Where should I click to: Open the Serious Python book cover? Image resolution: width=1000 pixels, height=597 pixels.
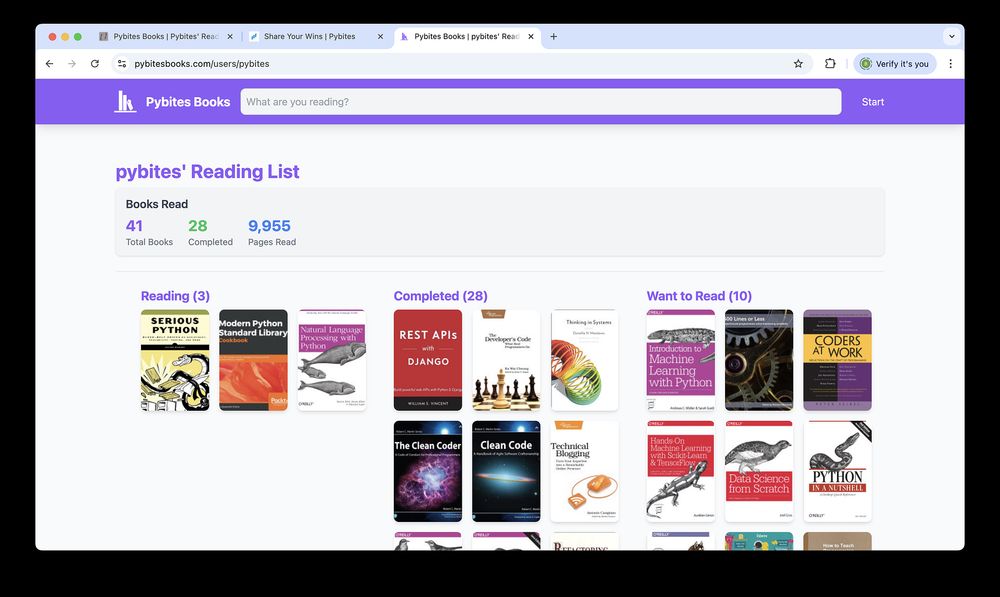175,360
